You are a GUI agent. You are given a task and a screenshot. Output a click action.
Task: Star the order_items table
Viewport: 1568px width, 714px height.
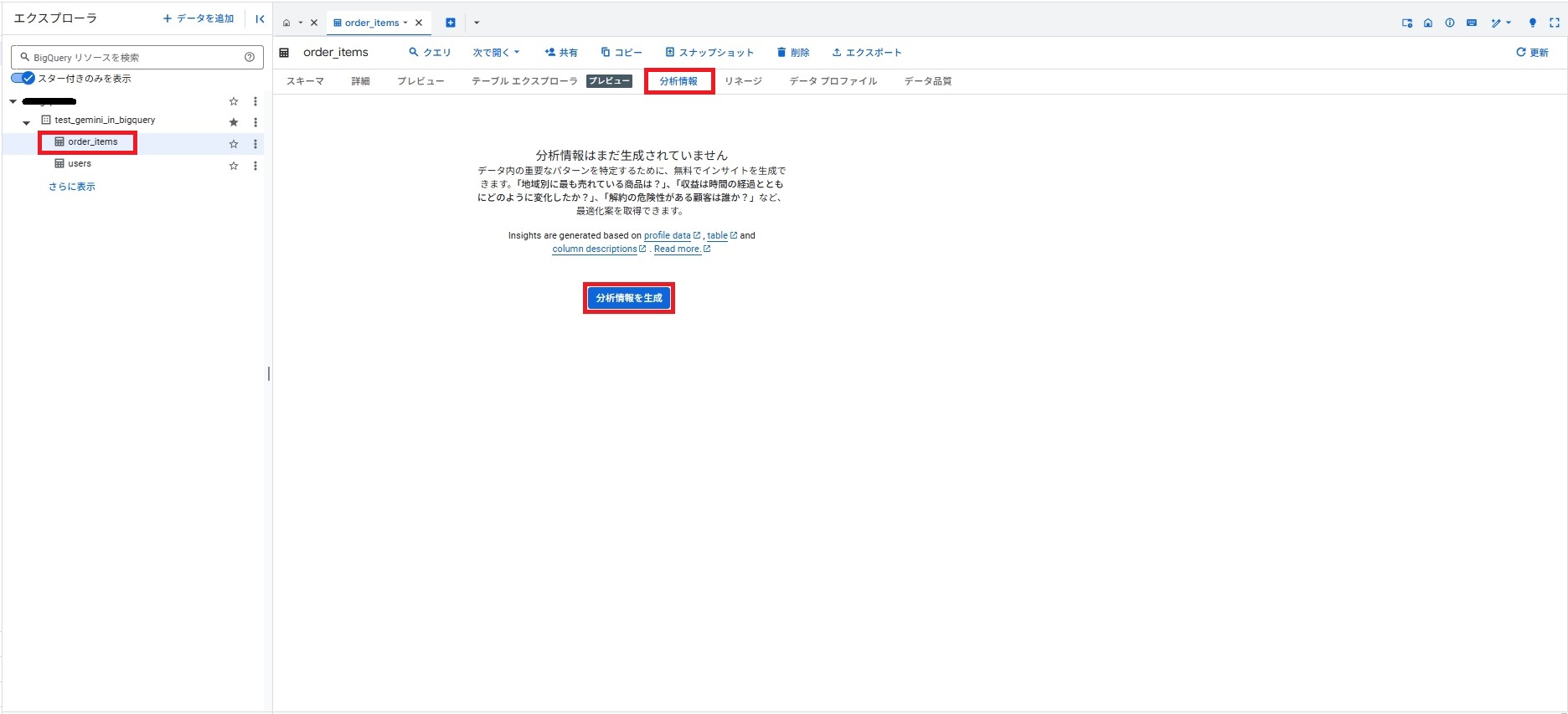pos(234,144)
